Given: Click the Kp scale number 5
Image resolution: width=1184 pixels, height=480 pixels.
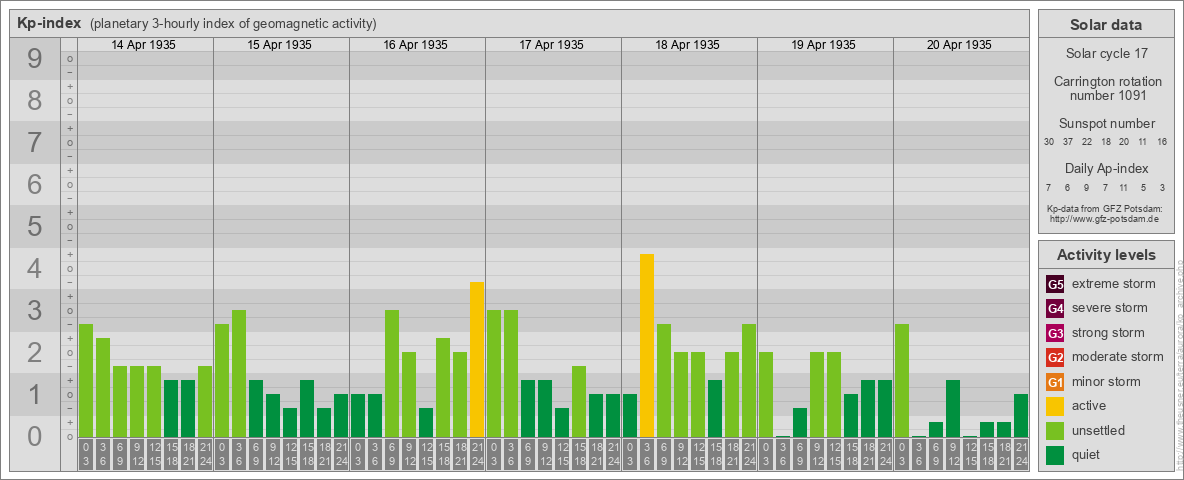Looking at the screenshot, I should pos(35,226).
